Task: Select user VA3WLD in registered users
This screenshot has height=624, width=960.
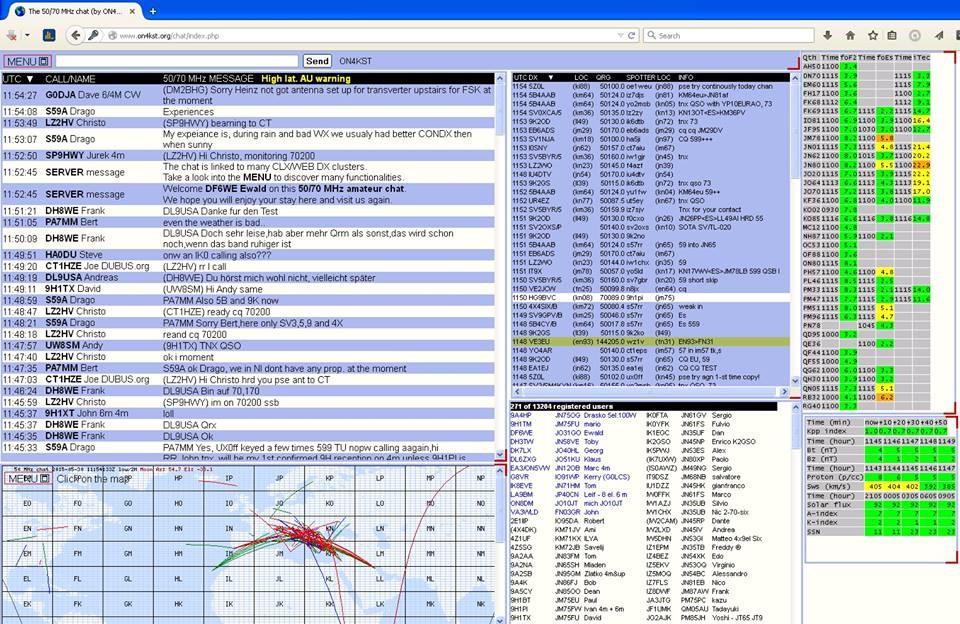Action: [x=524, y=513]
